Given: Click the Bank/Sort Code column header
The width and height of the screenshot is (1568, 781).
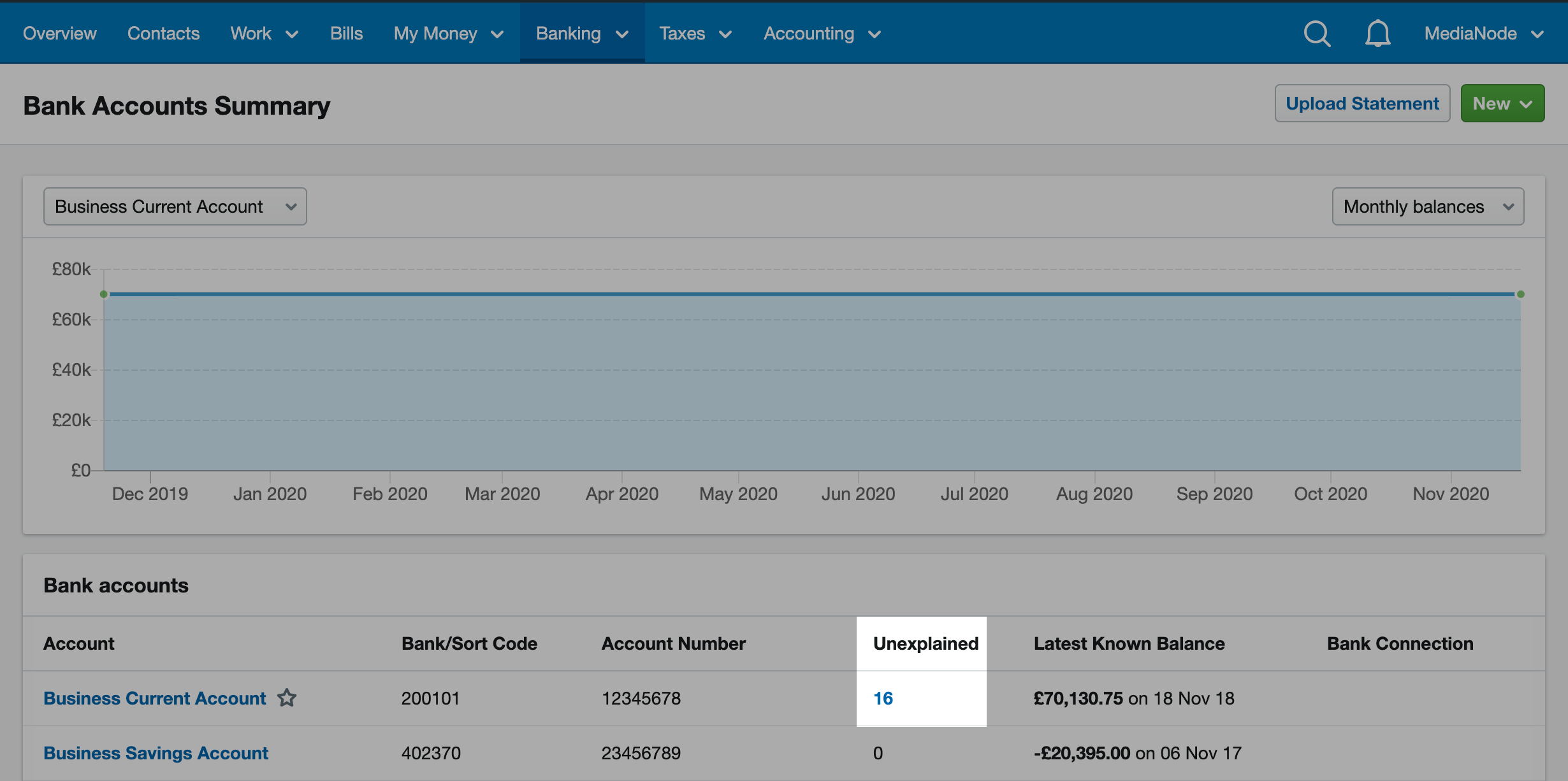Looking at the screenshot, I should [x=469, y=643].
